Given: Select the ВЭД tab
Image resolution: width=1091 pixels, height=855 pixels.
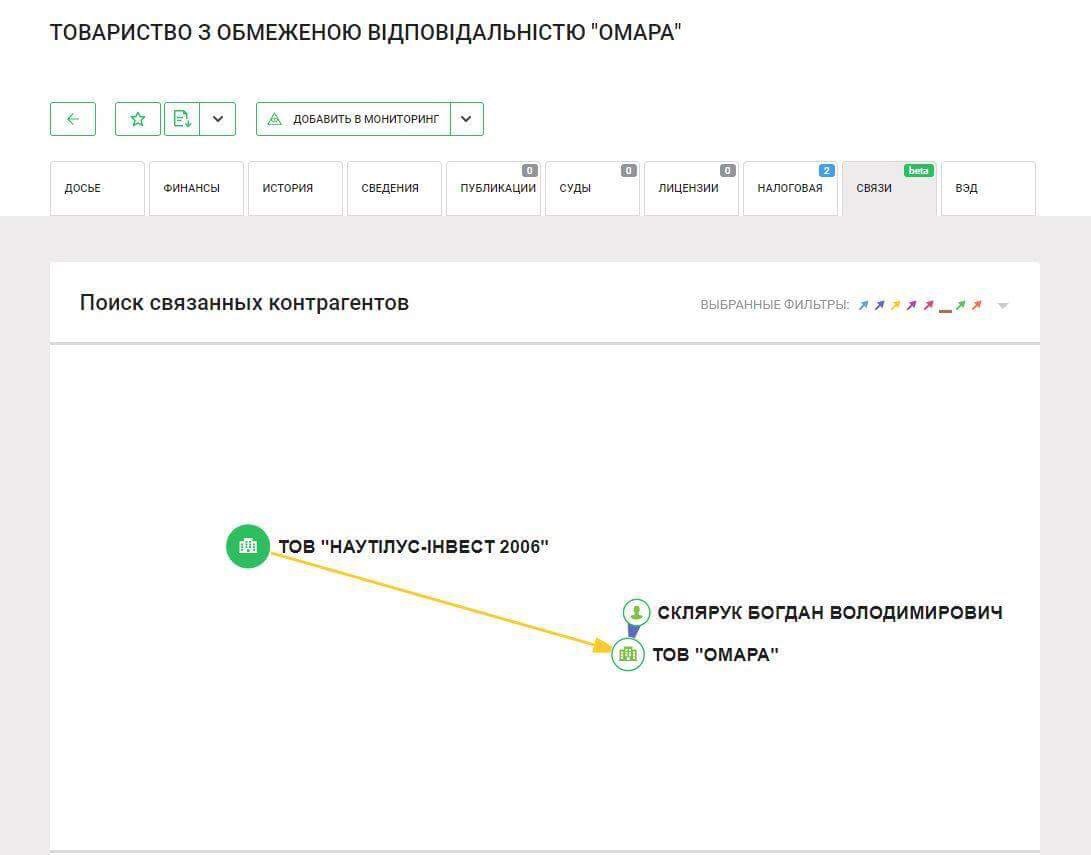Looking at the screenshot, I should pyautogui.click(x=987, y=188).
